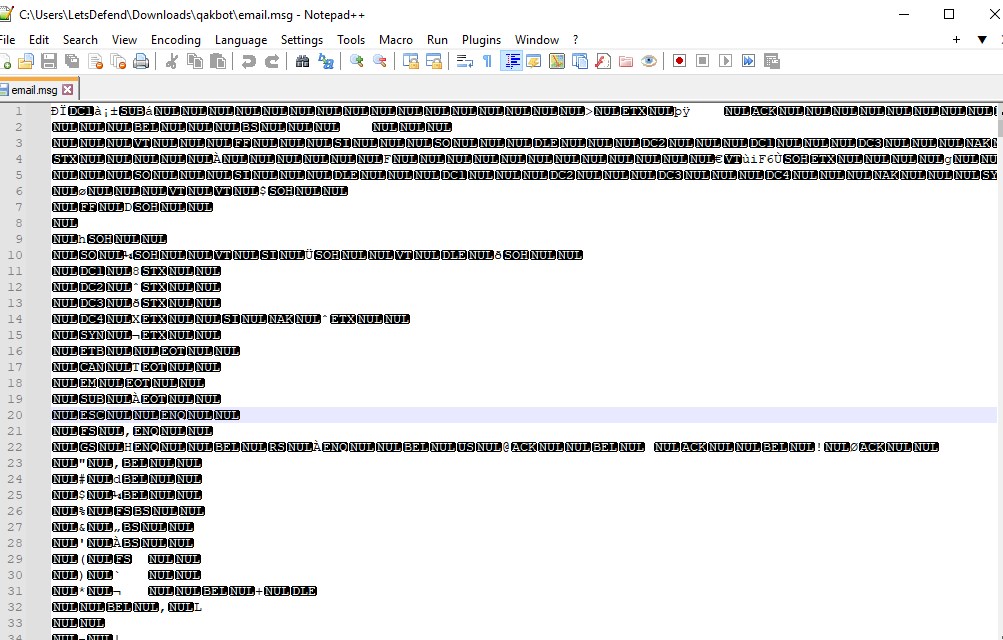Toggle Word Wrap in the toolbar
Screen dimensions: 1003x640
464,61
